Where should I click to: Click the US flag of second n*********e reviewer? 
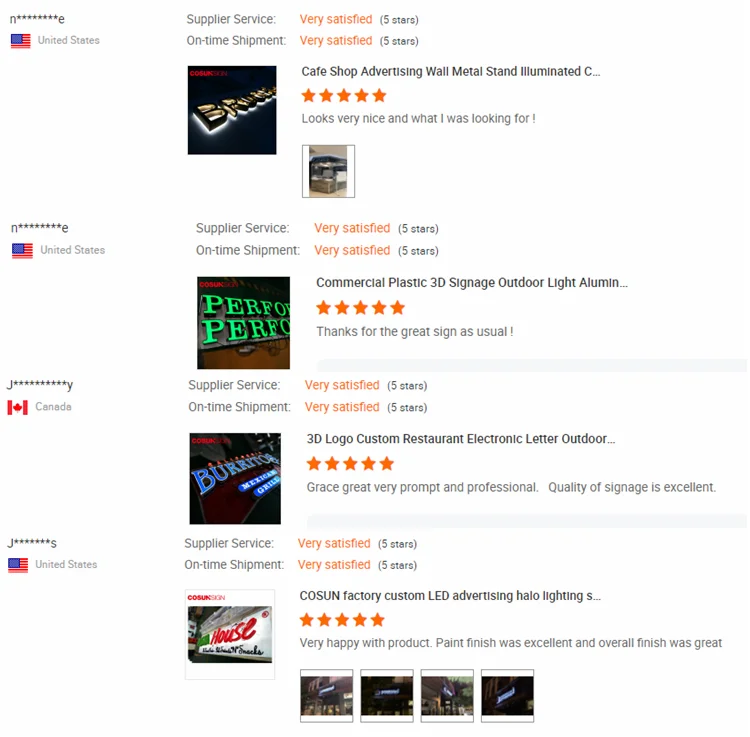pyautogui.click(x=22, y=251)
